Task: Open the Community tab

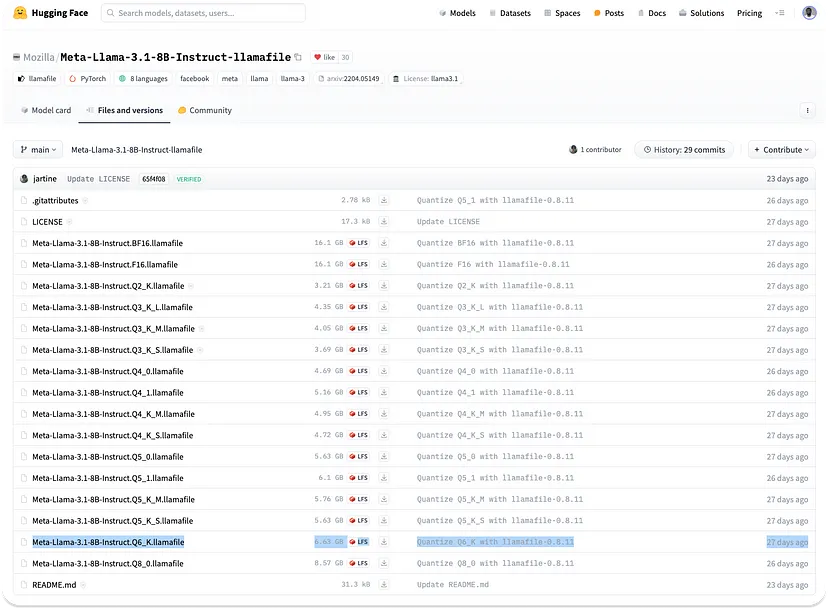Action: click(205, 110)
